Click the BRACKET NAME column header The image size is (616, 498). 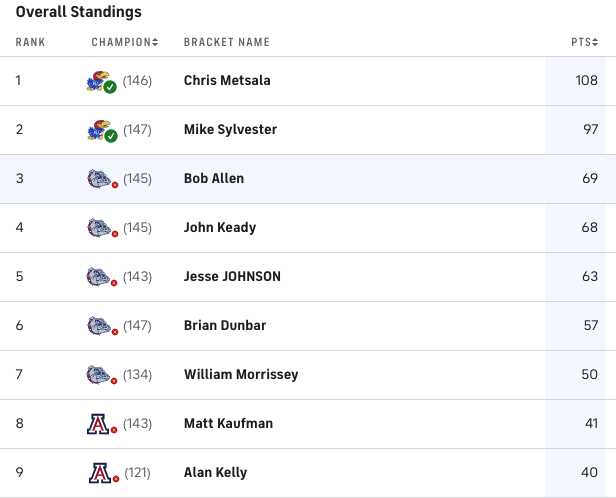click(x=227, y=42)
